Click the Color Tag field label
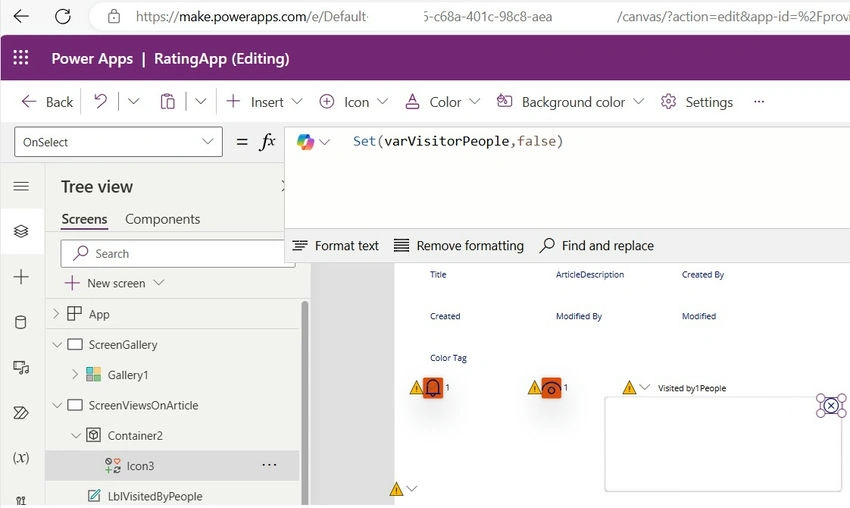The height and width of the screenshot is (508, 850). click(x=448, y=358)
